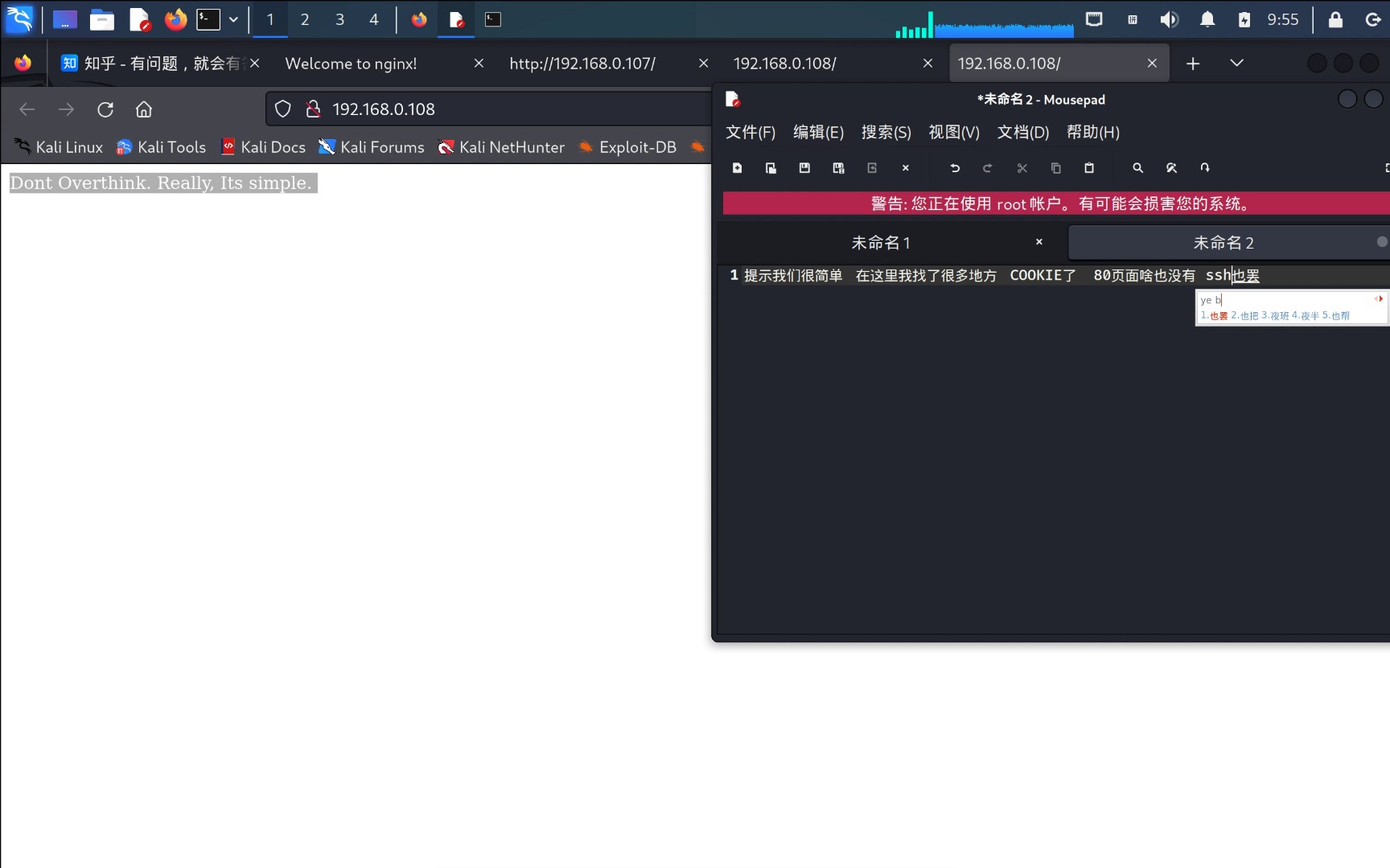Switch to workspace 3
This screenshot has height=868, width=1390.
coord(339,19)
